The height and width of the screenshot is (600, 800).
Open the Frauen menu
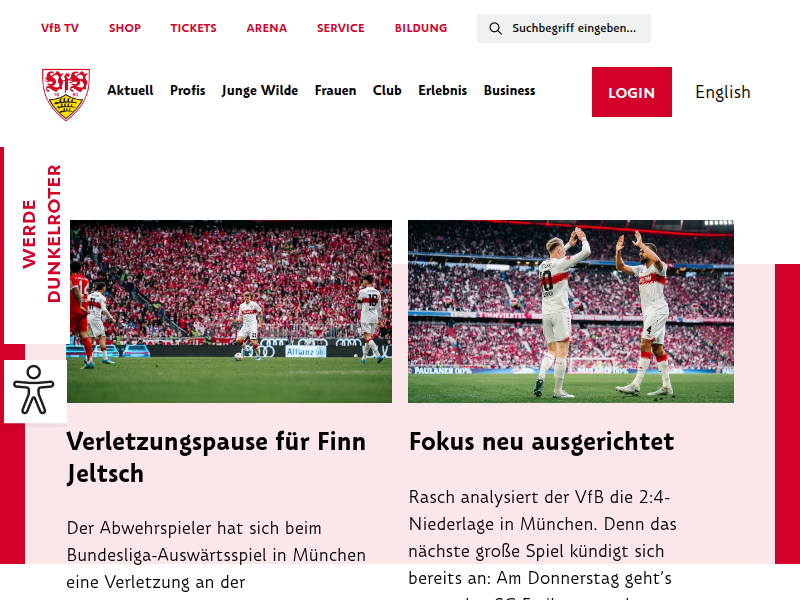point(335,90)
